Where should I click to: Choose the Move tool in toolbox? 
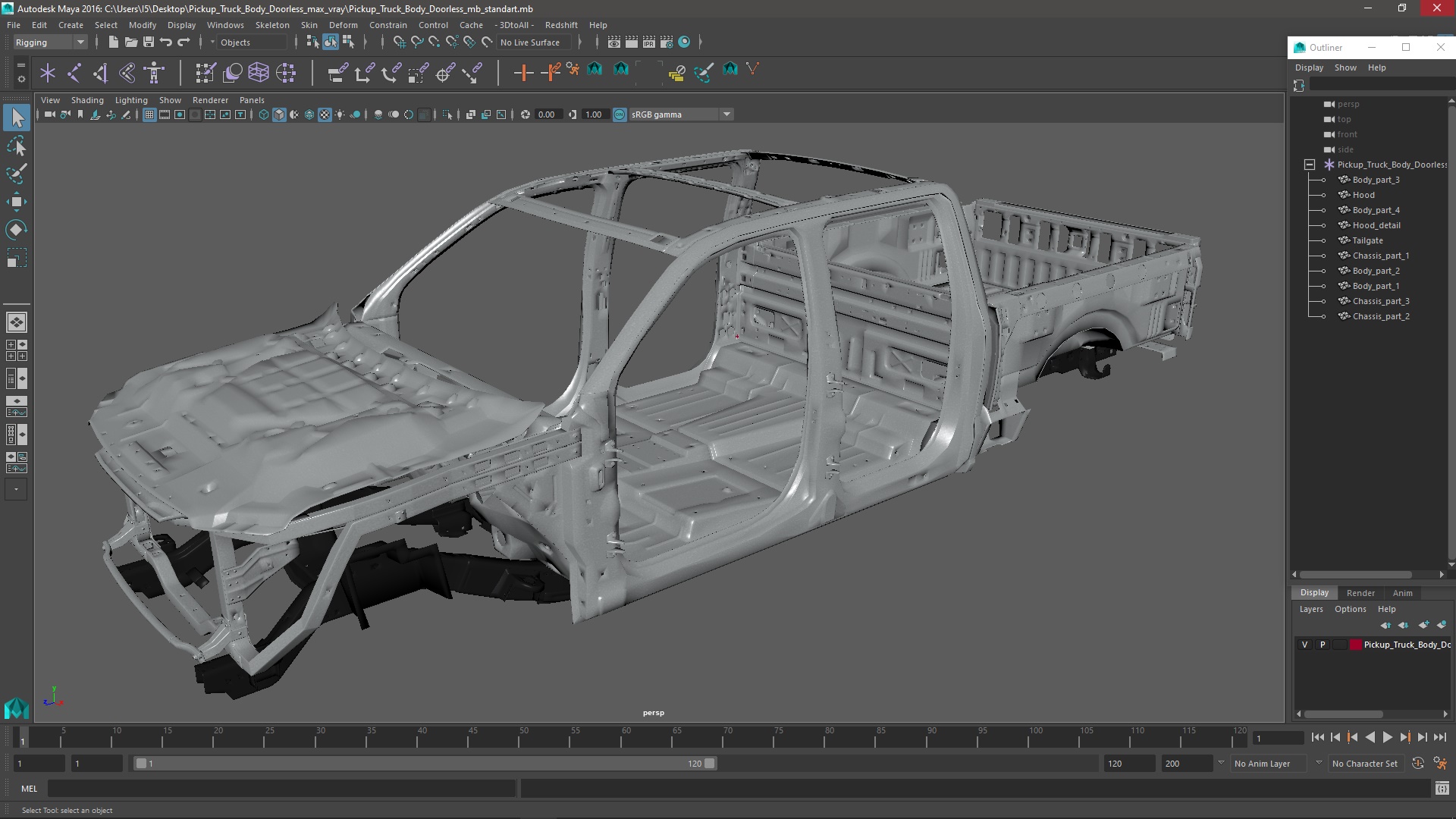coord(17,202)
